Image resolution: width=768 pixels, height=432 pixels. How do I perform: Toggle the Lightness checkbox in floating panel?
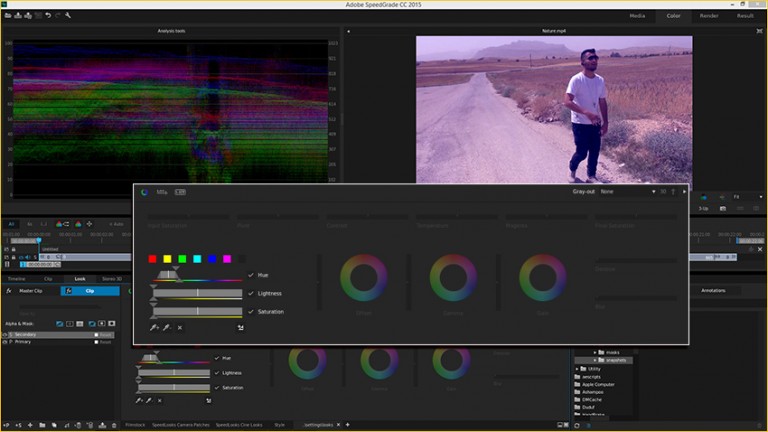click(x=251, y=293)
